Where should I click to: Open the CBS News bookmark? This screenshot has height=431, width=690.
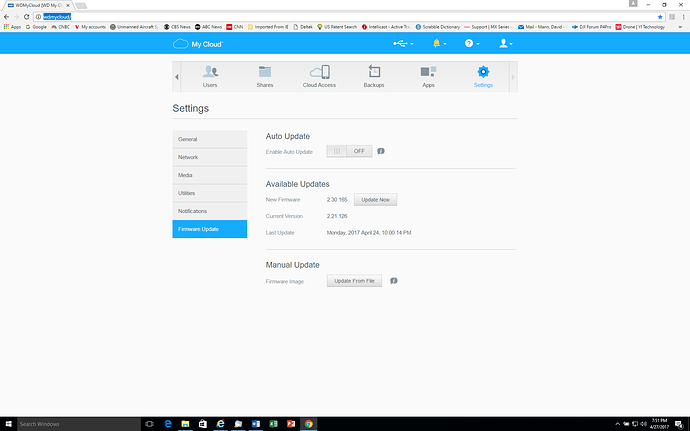[x=177, y=27]
